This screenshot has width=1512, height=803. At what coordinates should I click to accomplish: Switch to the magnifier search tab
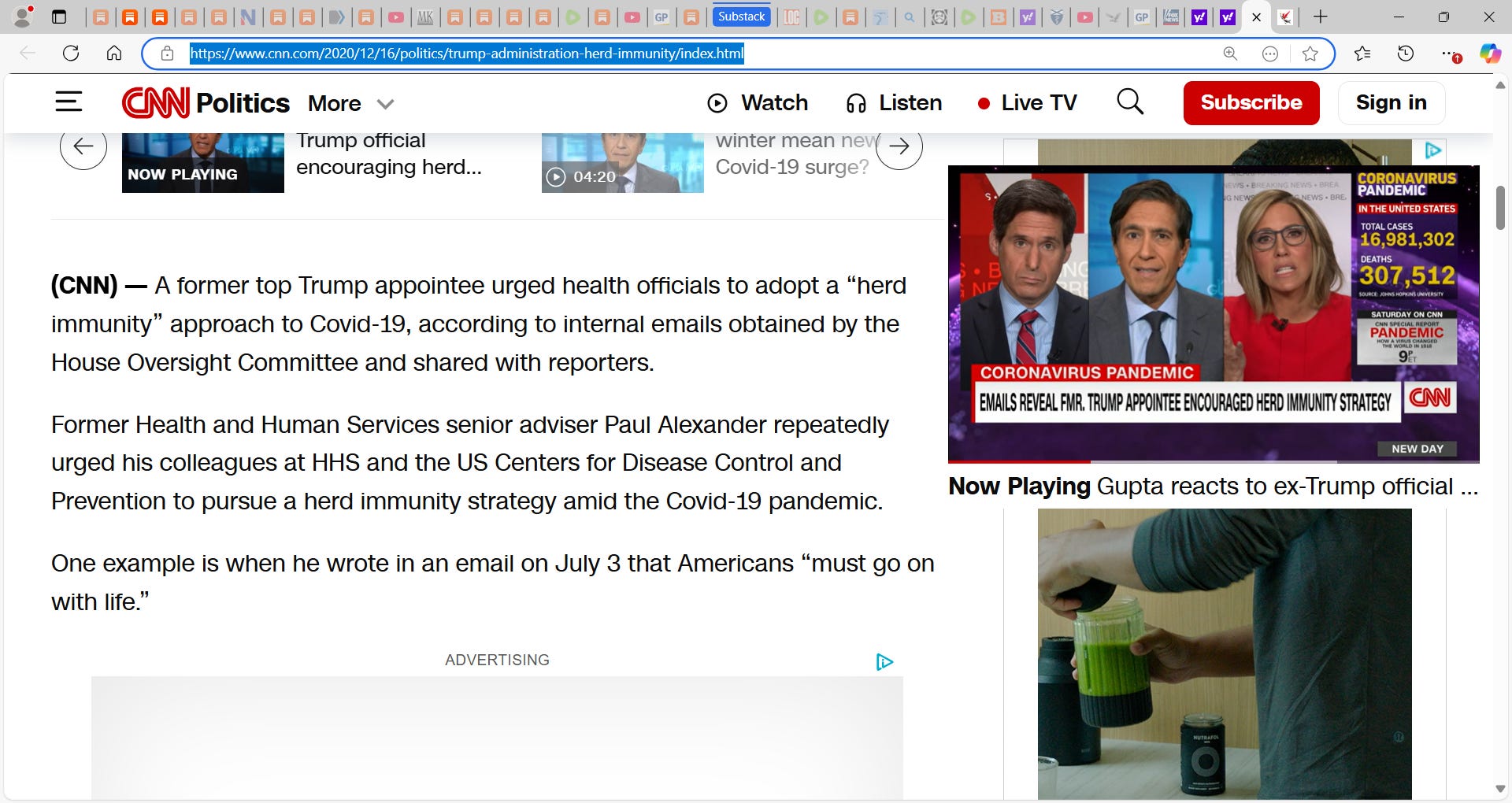click(910, 17)
